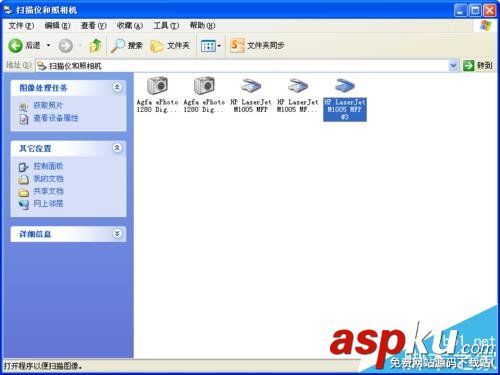The image size is (500, 375).
Task: Click the Shared Documents folder icon
Action: tap(23, 192)
